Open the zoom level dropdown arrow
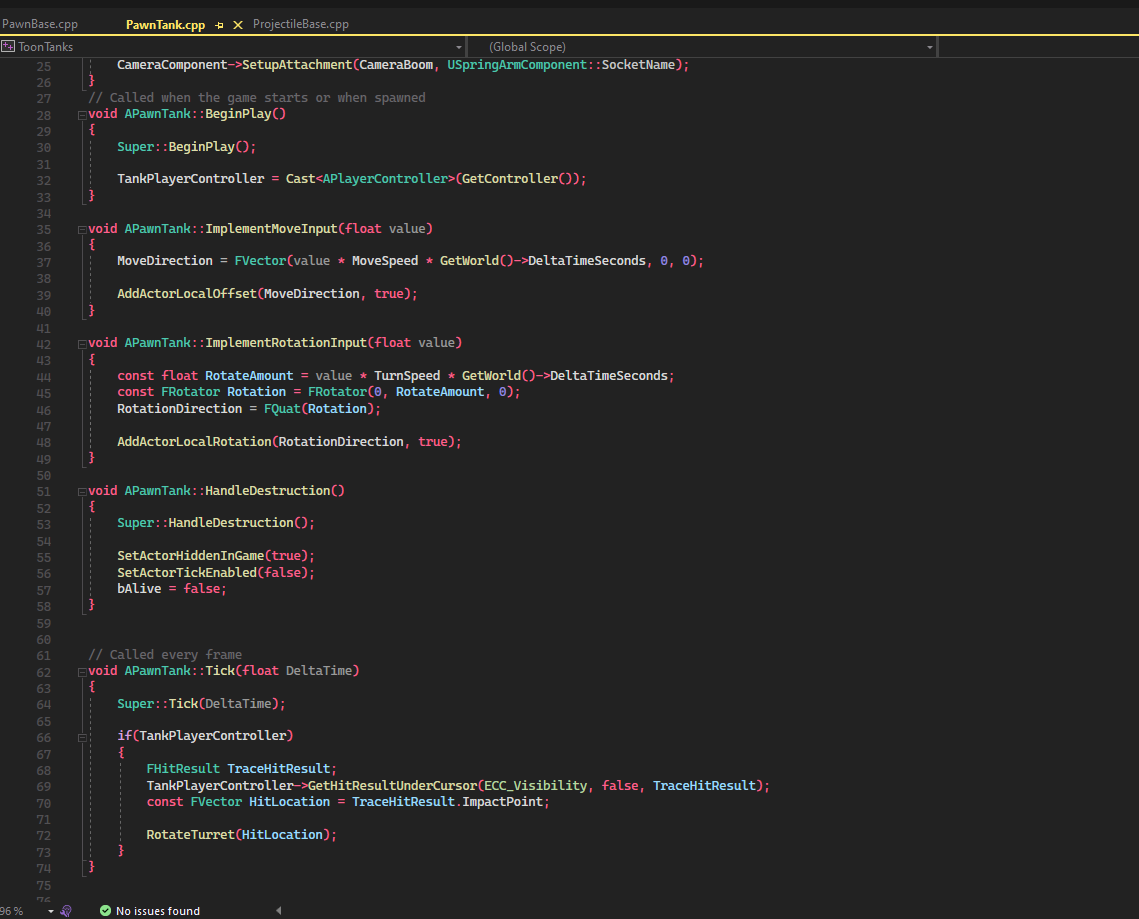 click(50, 911)
